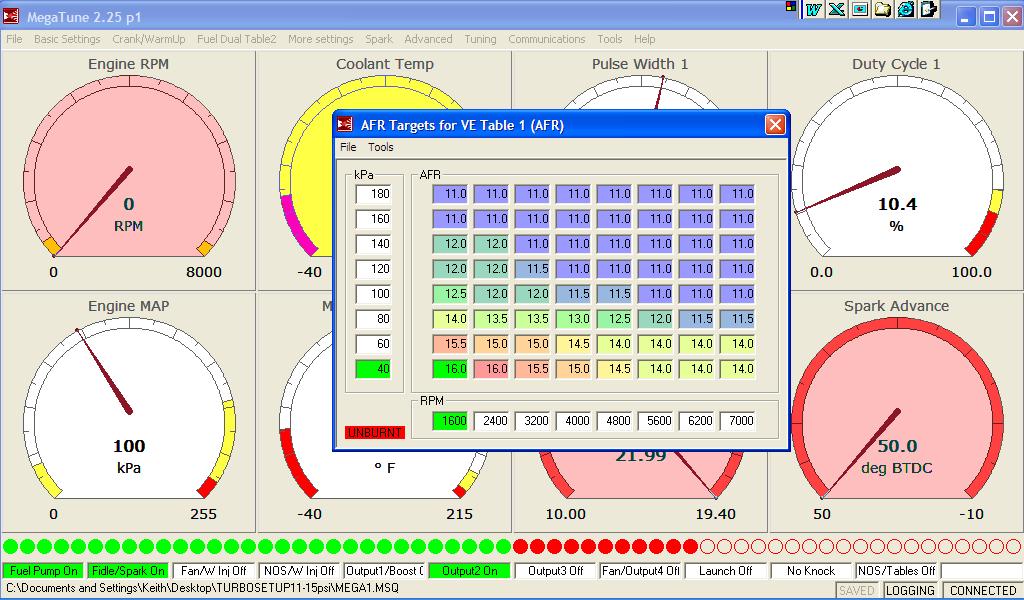
Task: Click the AFR Targets dialog title icon
Action: tap(344, 125)
